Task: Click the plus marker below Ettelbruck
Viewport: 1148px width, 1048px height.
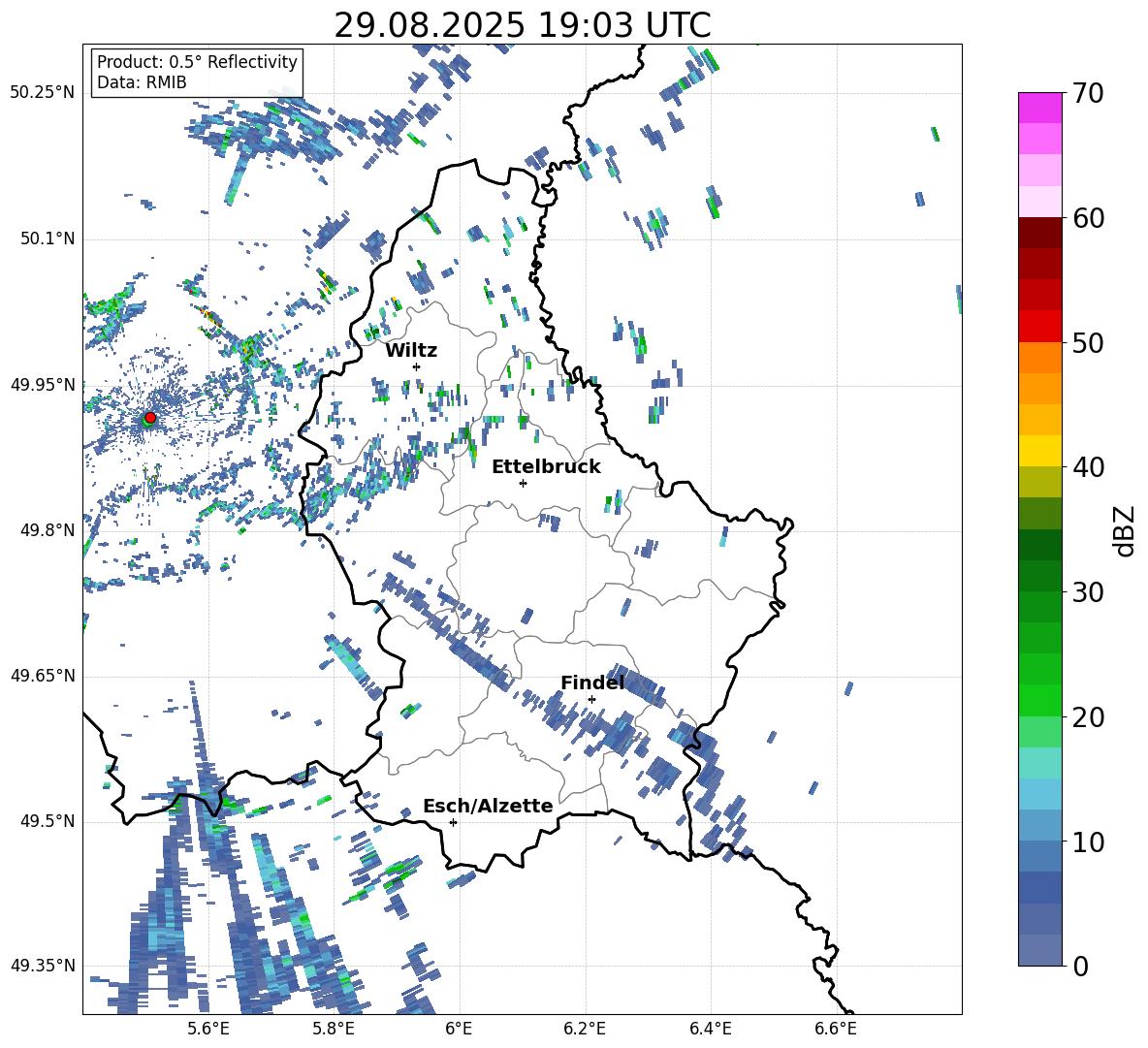Action: point(523,483)
